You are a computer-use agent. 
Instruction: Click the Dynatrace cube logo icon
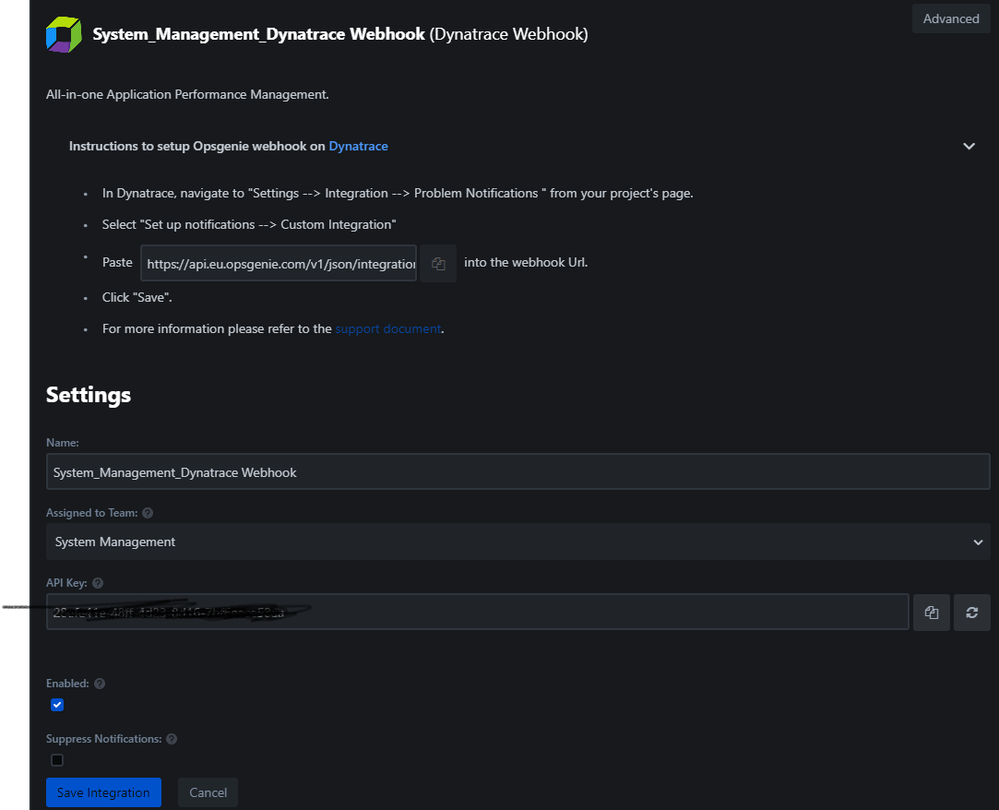[x=64, y=34]
